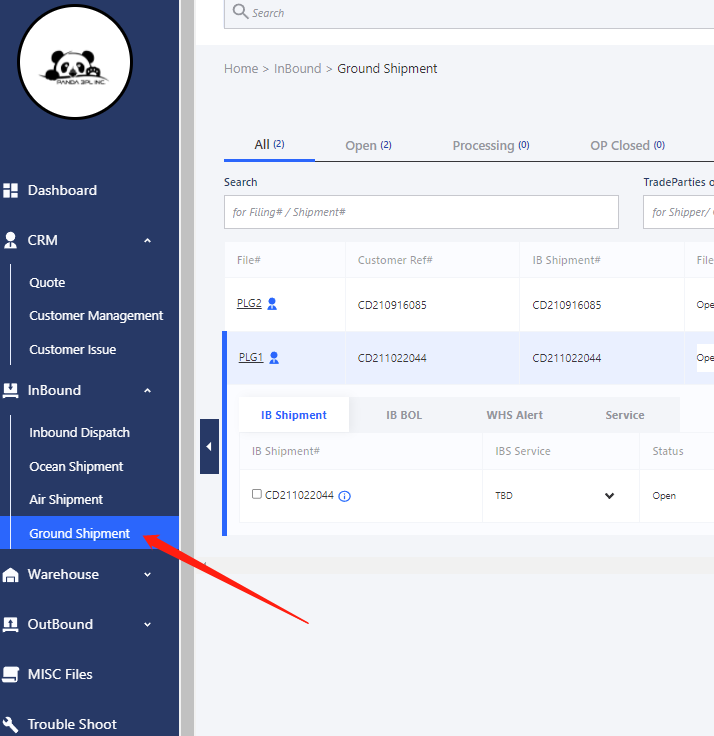Viewport: 714px width, 736px height.
Task: Expand the OutBound menu section
Action: pos(147,624)
